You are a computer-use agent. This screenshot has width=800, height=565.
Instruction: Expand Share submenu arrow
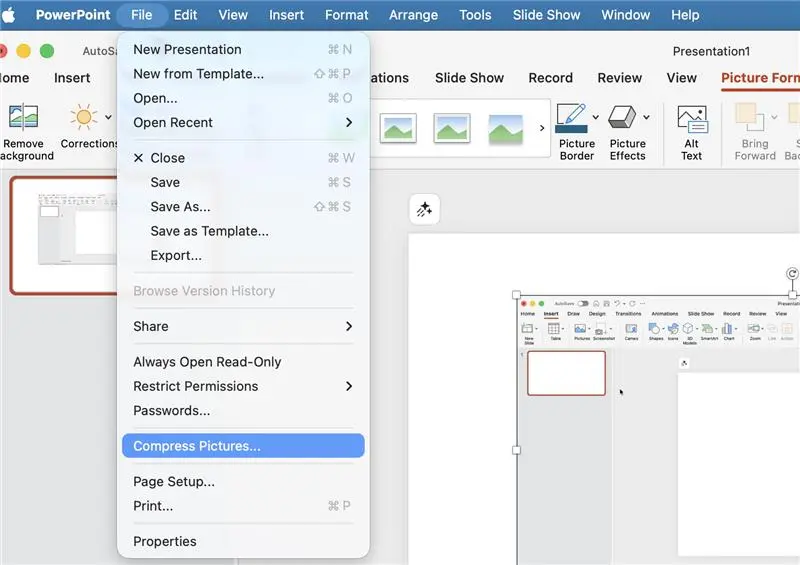pyautogui.click(x=349, y=326)
